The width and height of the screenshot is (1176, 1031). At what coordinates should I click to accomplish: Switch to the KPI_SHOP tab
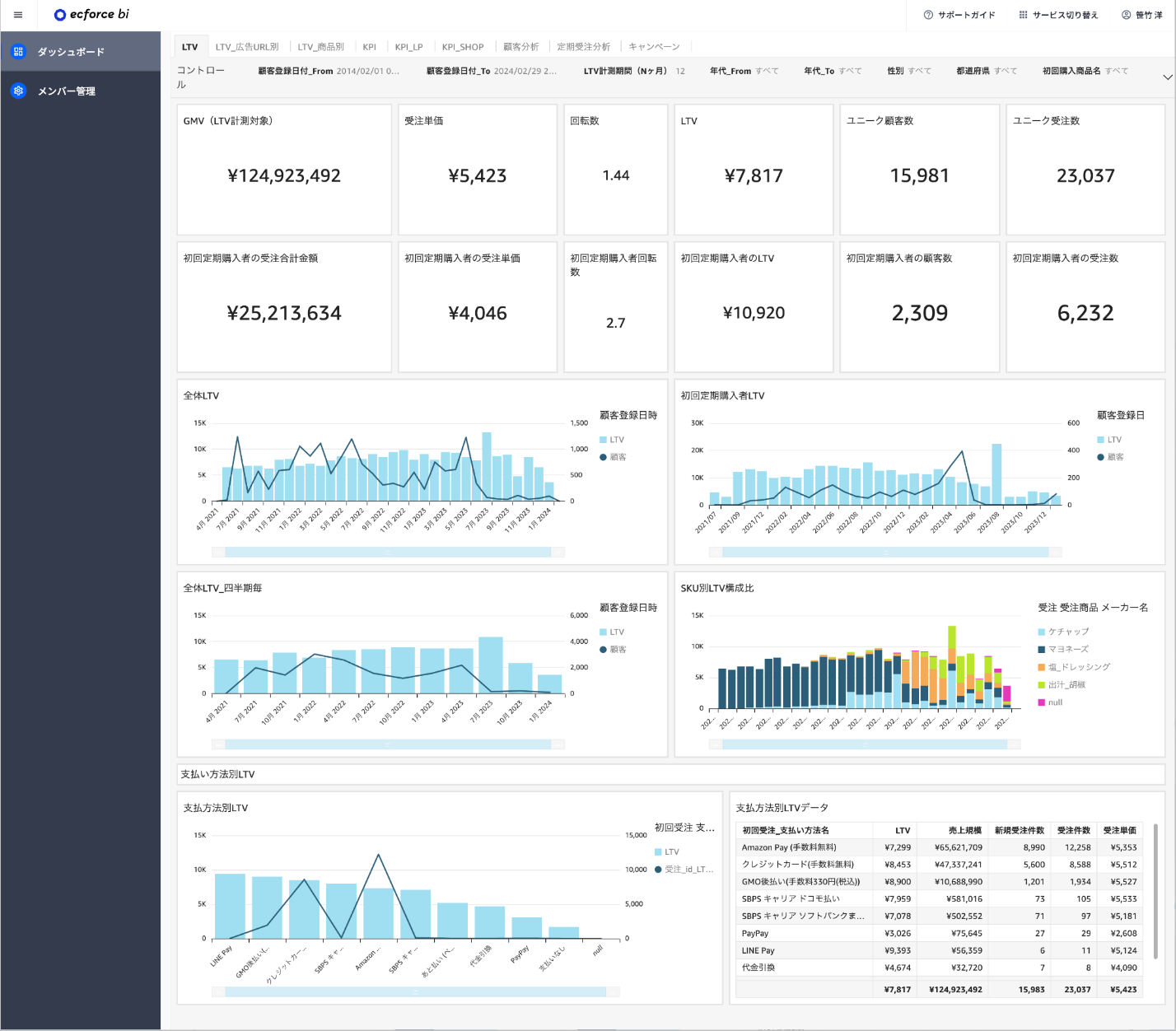[462, 47]
